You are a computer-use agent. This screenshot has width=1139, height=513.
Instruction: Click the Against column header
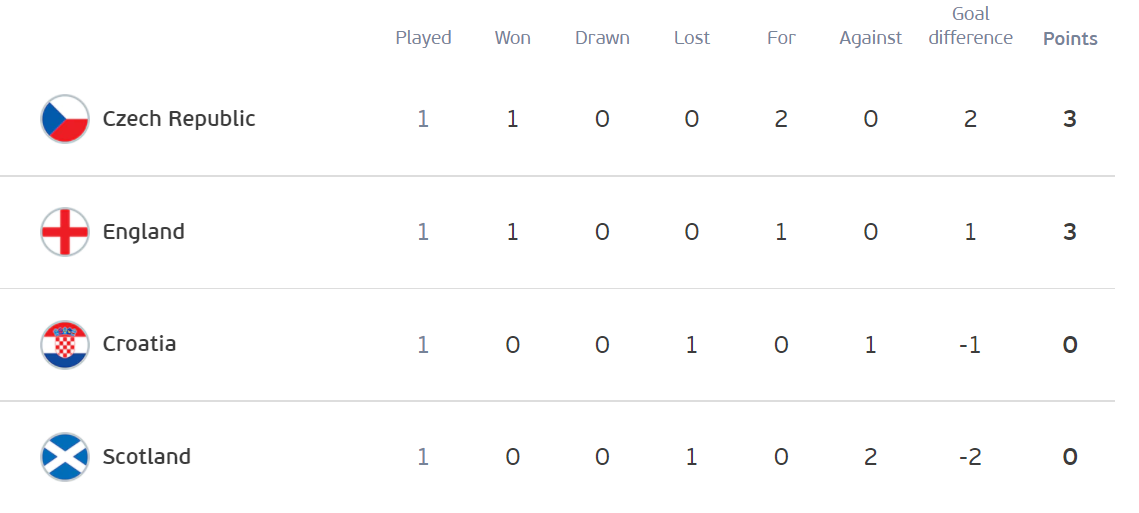[871, 39]
